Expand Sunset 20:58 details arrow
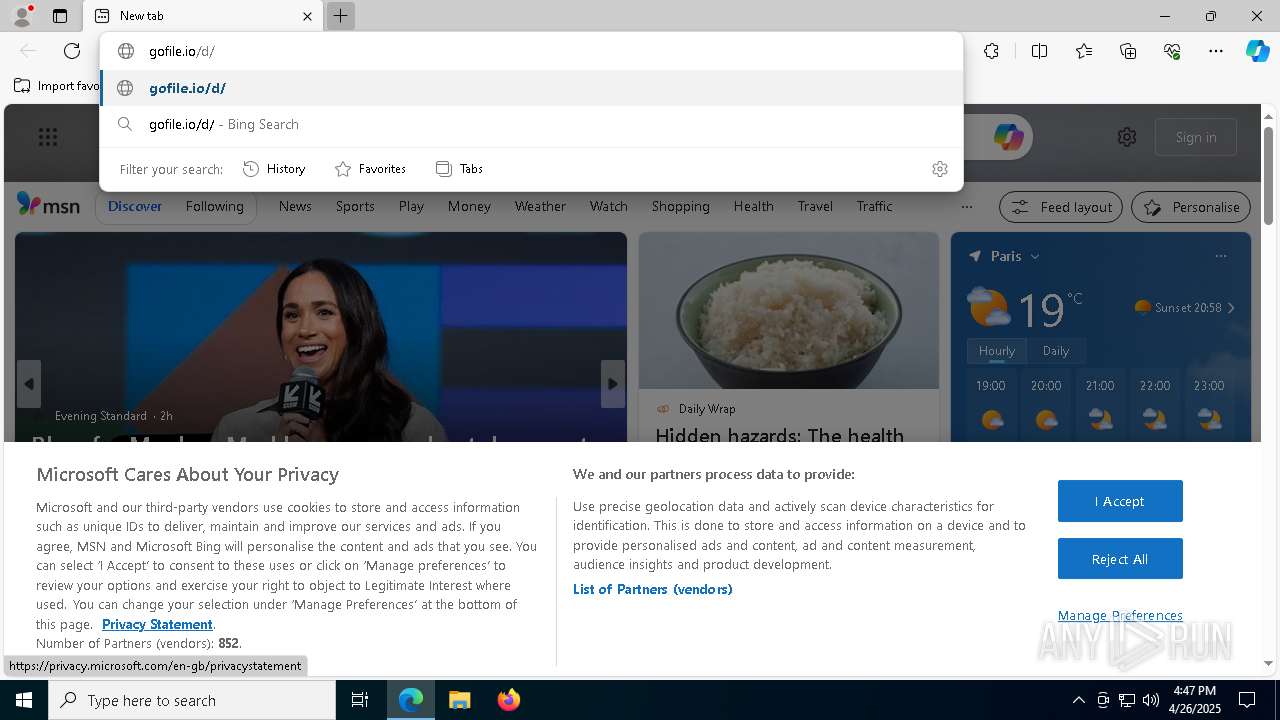The width and height of the screenshot is (1280, 720). click(x=1231, y=308)
